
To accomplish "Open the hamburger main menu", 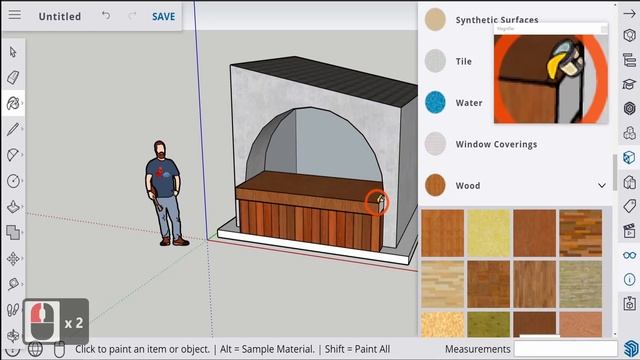I will pos(15,15).
